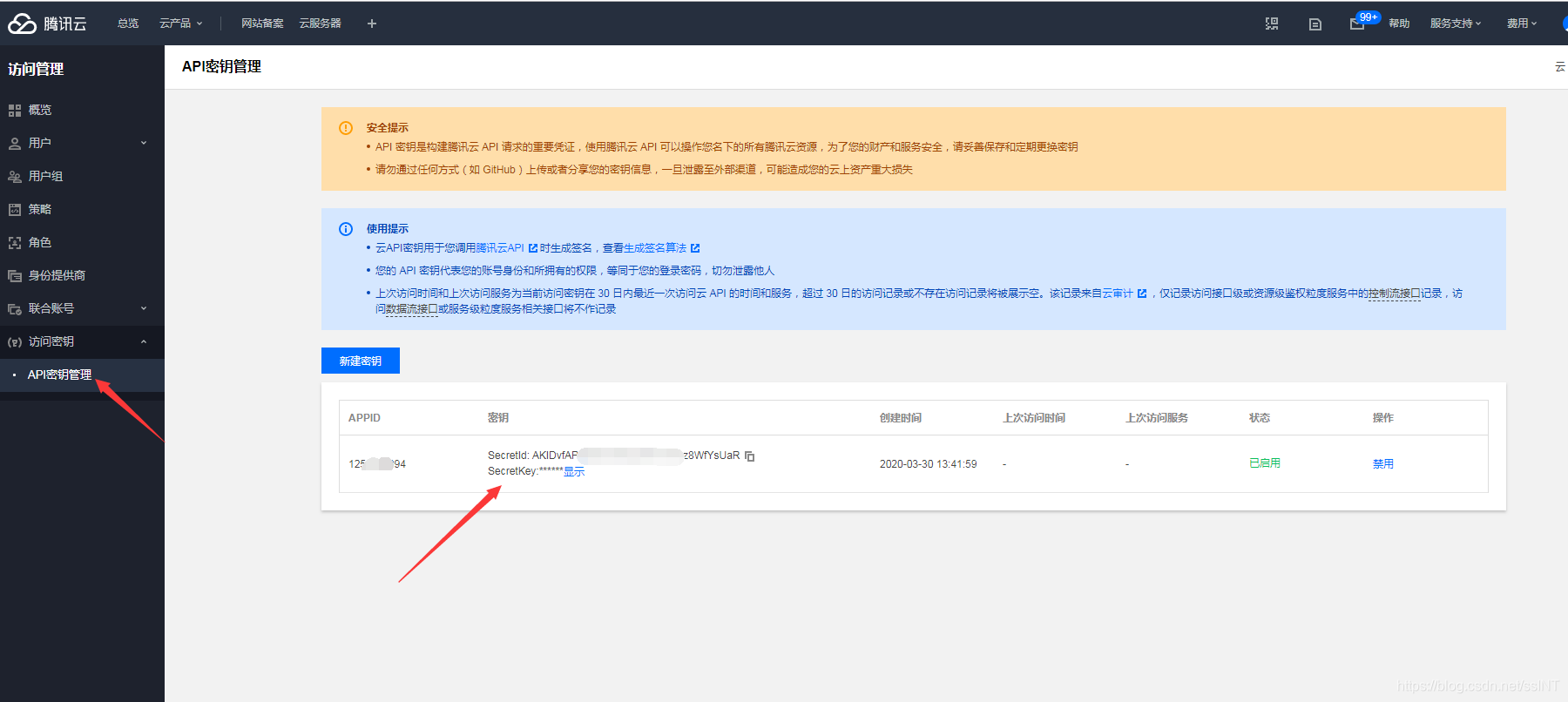1568x702 pixels.
Task: Click the API密钥管理 page heading
Action: pyautogui.click(x=221, y=66)
